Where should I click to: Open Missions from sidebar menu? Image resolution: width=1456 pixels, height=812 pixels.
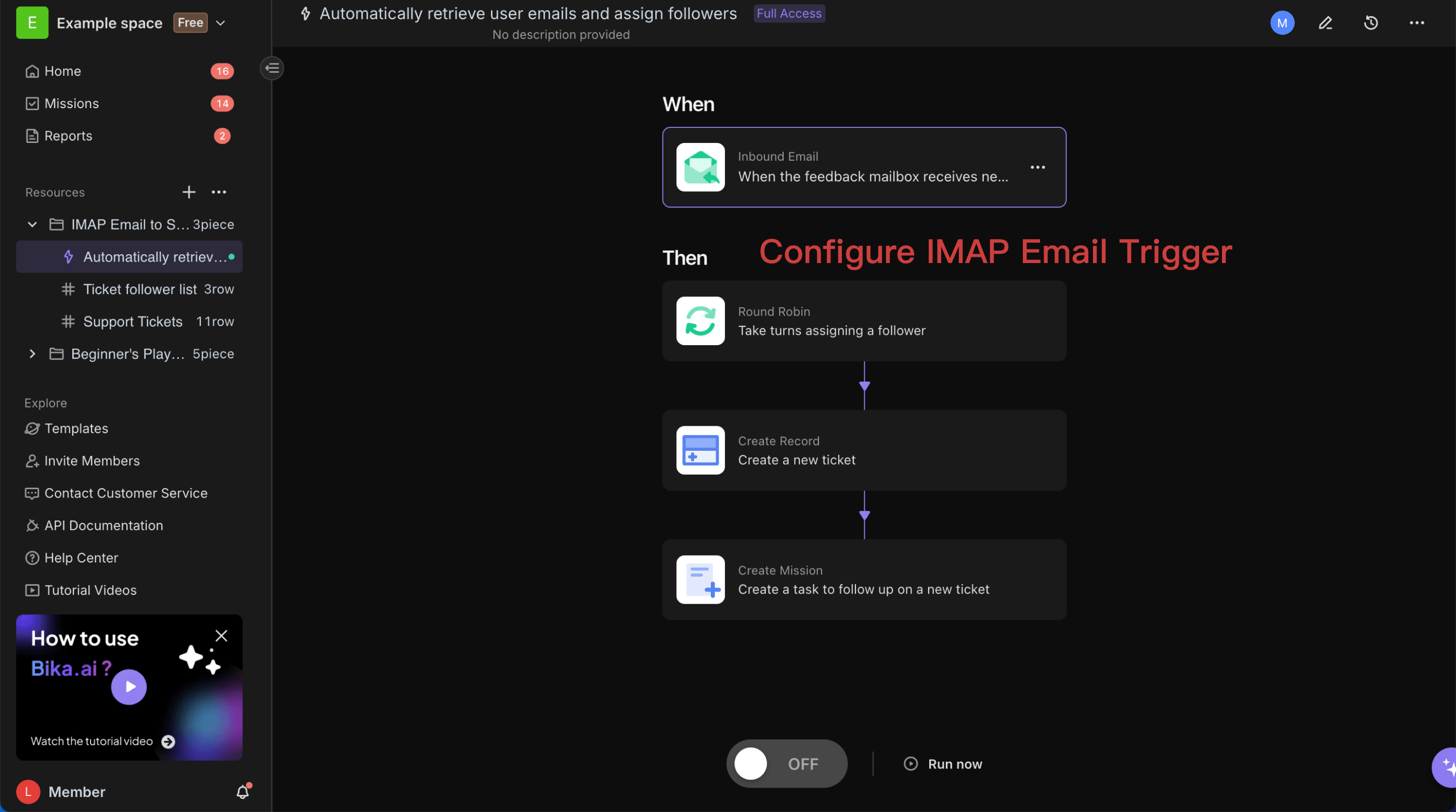pyautogui.click(x=71, y=104)
